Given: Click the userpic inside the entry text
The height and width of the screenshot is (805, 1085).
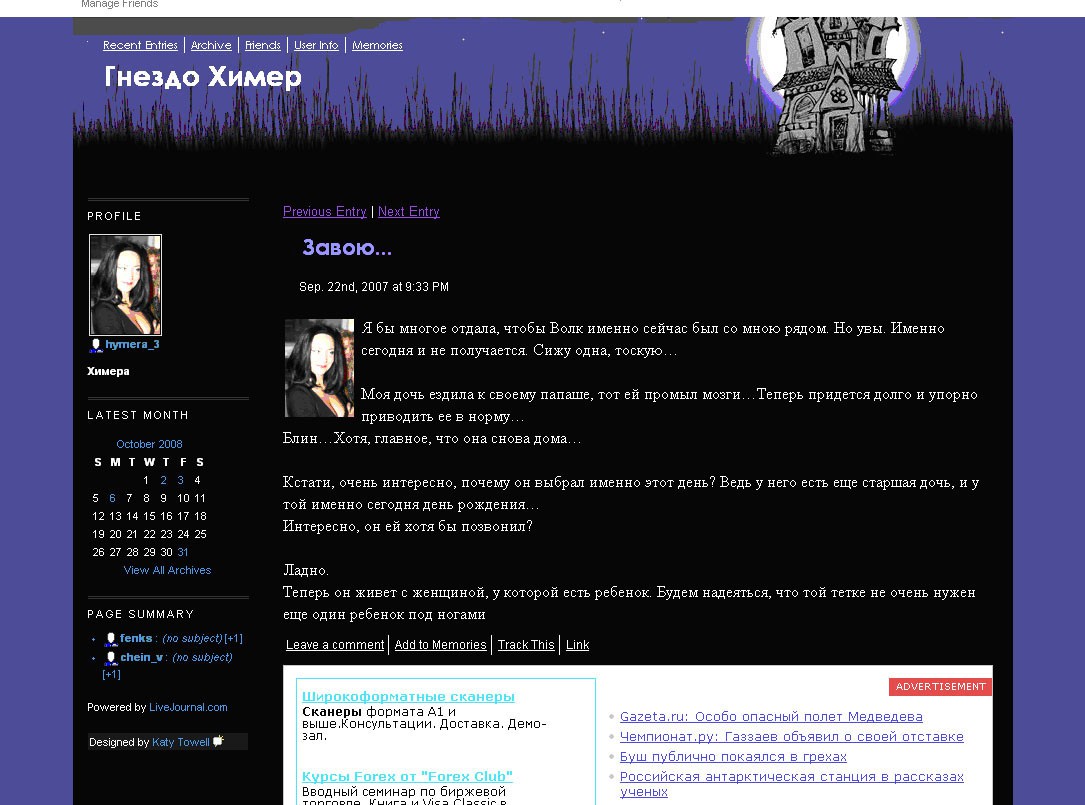Looking at the screenshot, I should coord(319,368).
